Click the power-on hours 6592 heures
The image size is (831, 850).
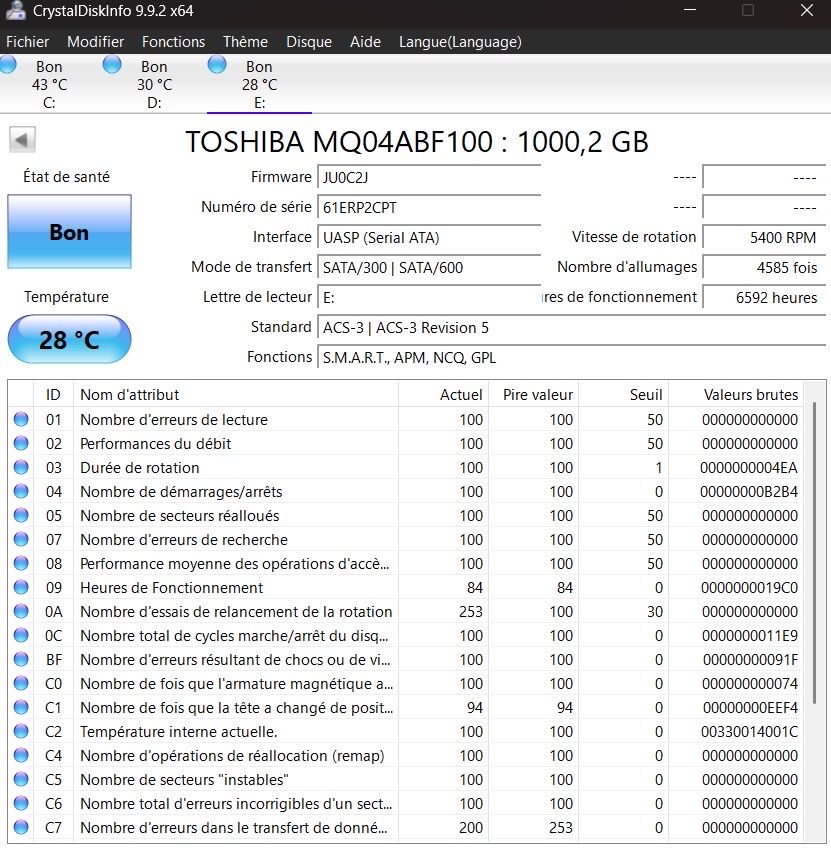point(764,297)
